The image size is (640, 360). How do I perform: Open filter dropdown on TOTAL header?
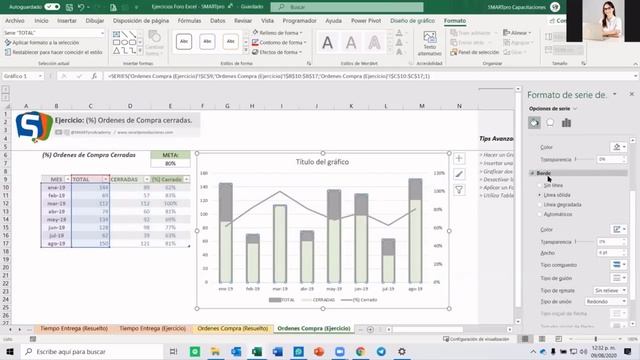tap(106, 179)
